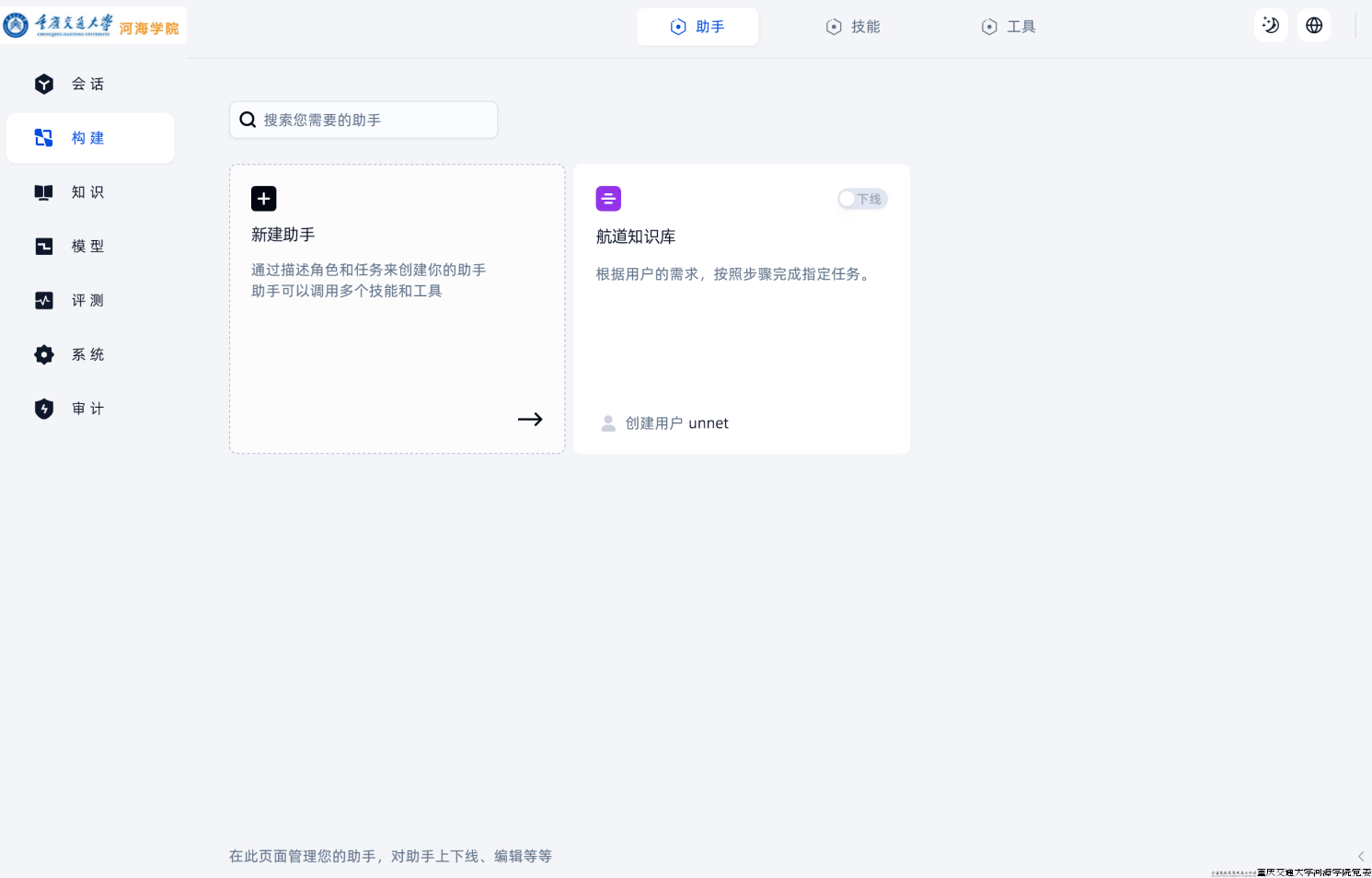The width and height of the screenshot is (1372, 878).
Task: Open 模型 via its sidebar icon
Action: (x=44, y=247)
